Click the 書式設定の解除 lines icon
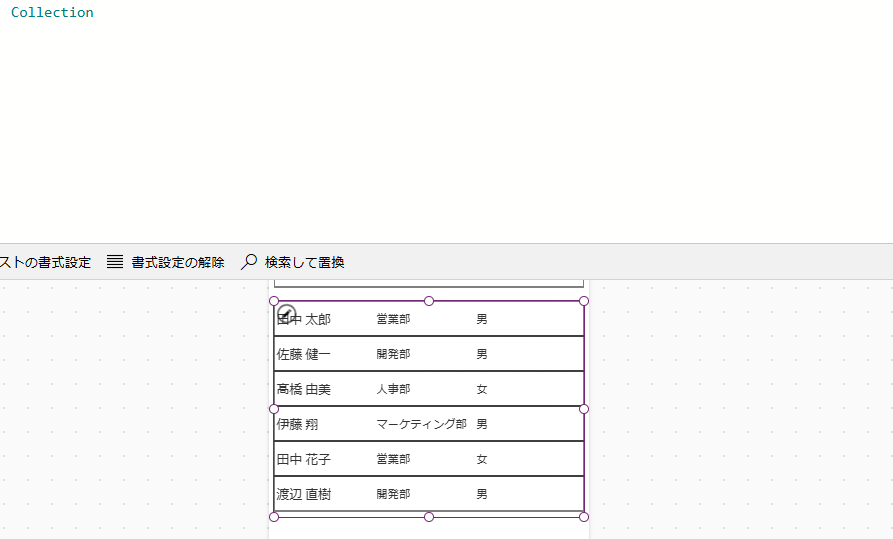Screen dimensions: 893x539 tap(115, 262)
